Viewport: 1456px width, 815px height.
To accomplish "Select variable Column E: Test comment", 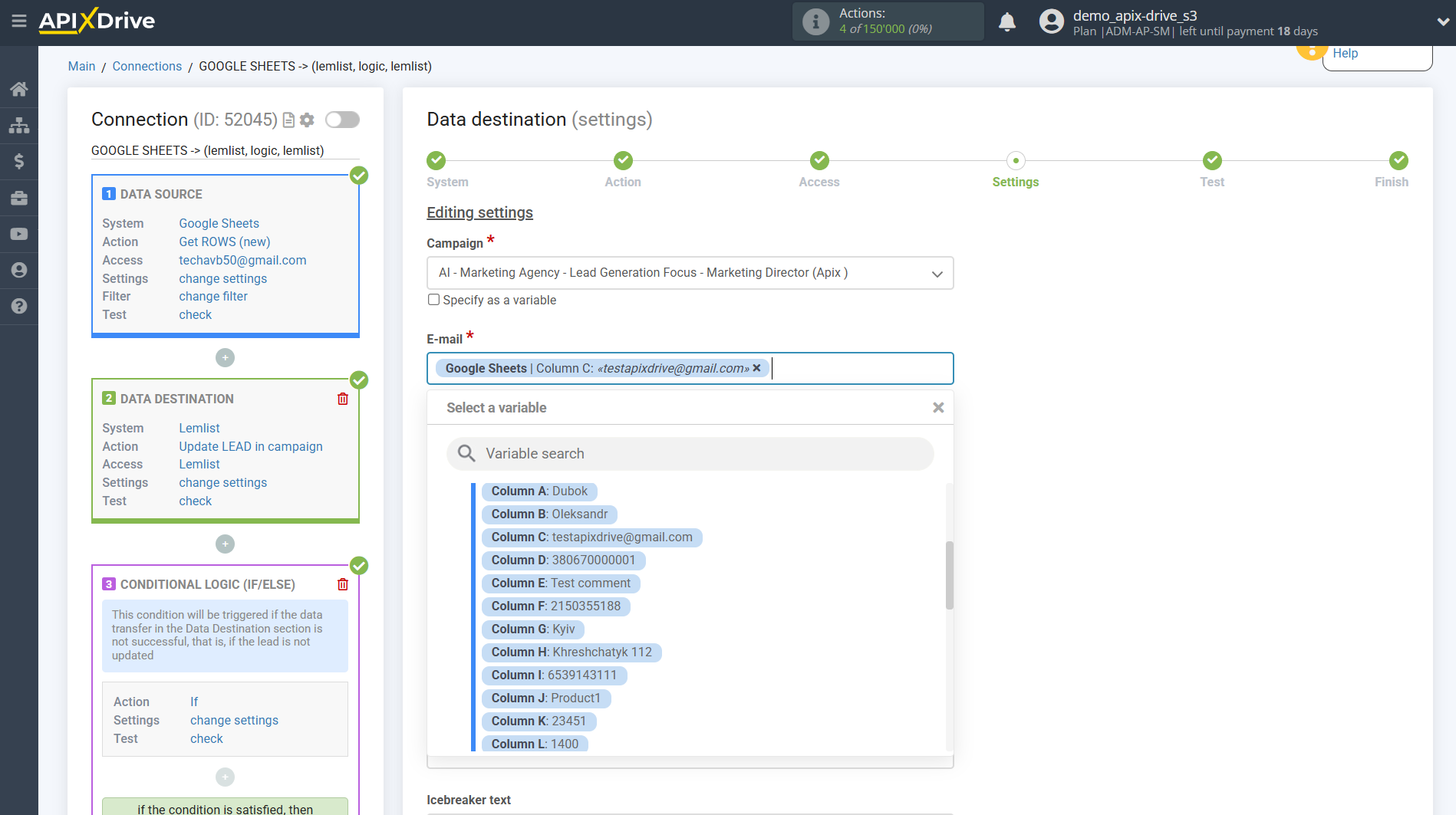I will [x=561, y=583].
